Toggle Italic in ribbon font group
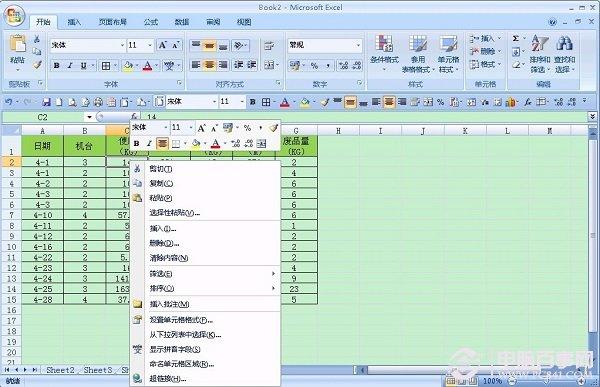The image size is (600, 387). pos(70,65)
